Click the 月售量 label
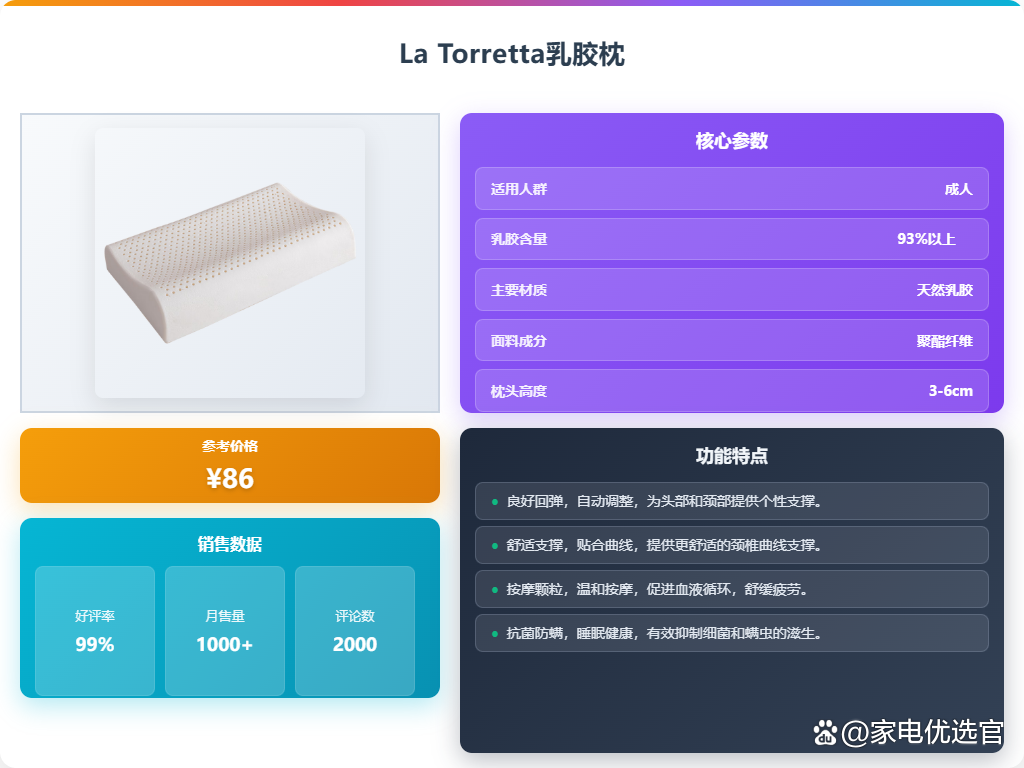 tap(225, 616)
